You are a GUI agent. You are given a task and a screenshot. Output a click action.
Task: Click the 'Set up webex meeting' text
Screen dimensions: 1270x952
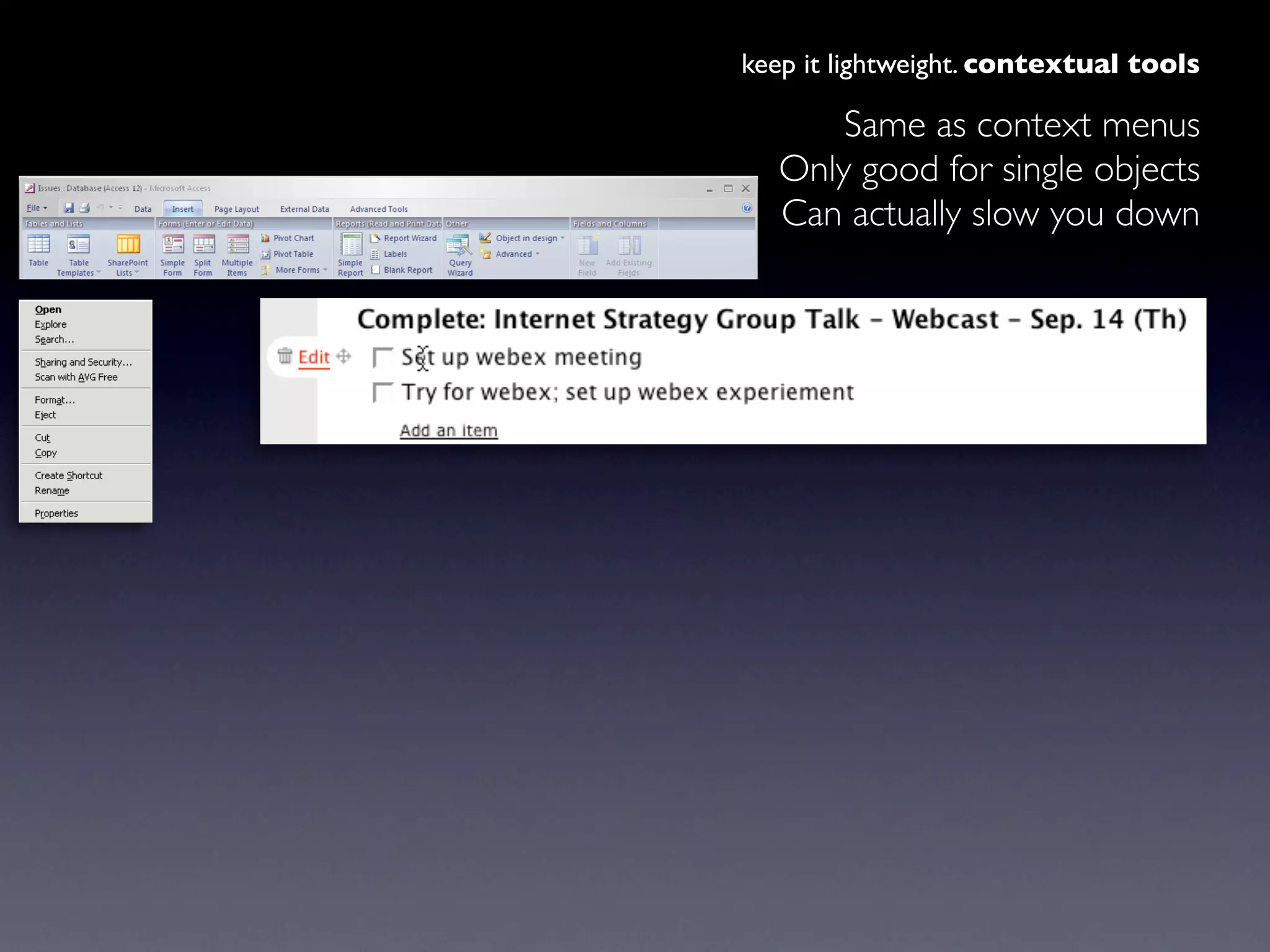pos(522,357)
